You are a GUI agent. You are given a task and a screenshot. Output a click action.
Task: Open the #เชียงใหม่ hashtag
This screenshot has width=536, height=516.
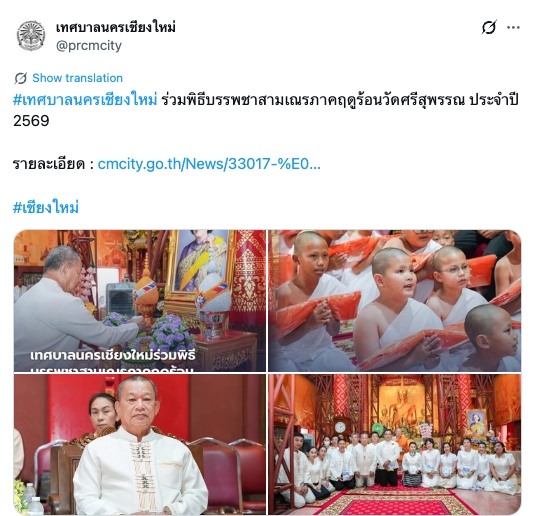46,207
